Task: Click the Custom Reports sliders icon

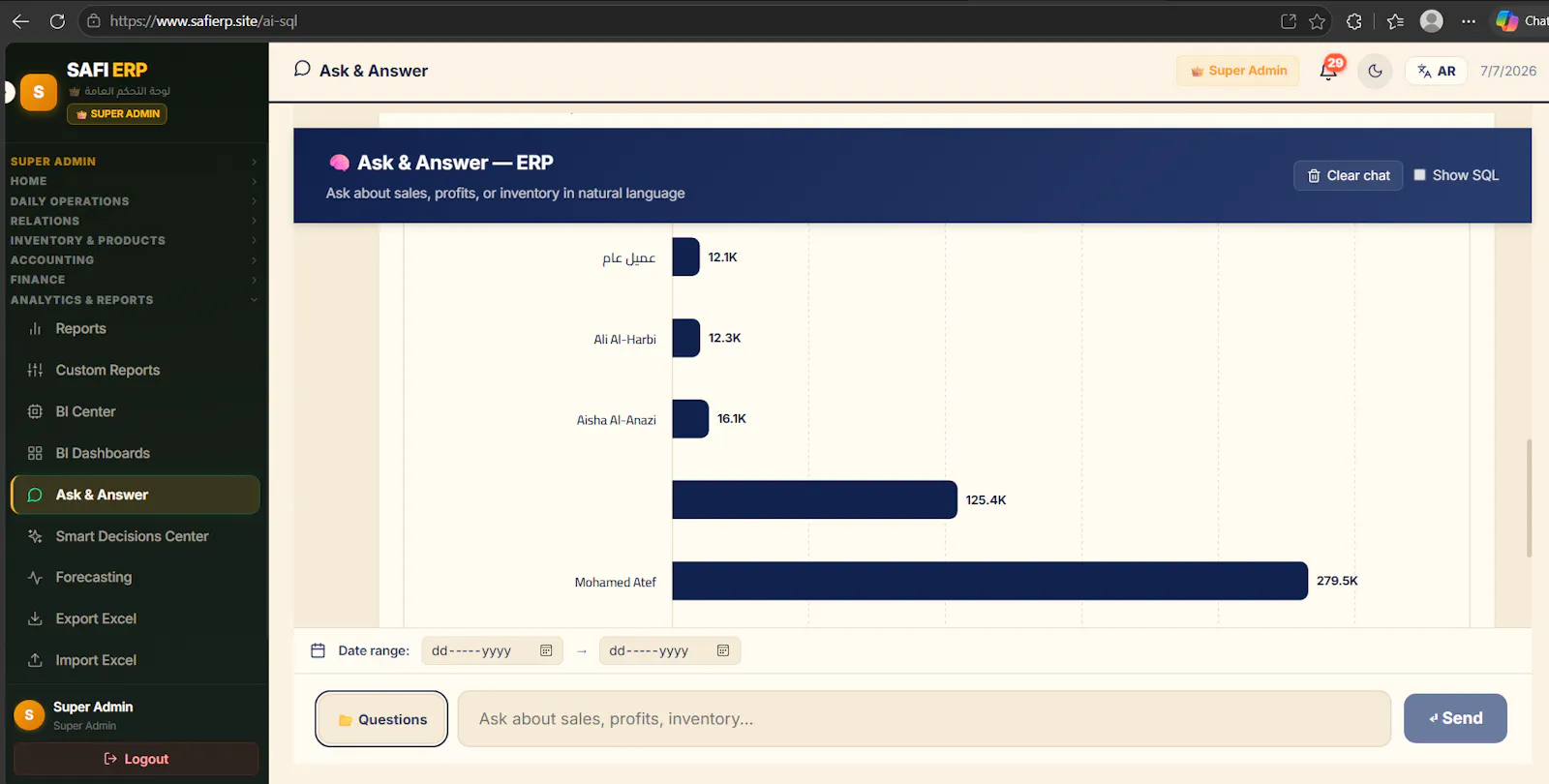Action: pyautogui.click(x=35, y=370)
